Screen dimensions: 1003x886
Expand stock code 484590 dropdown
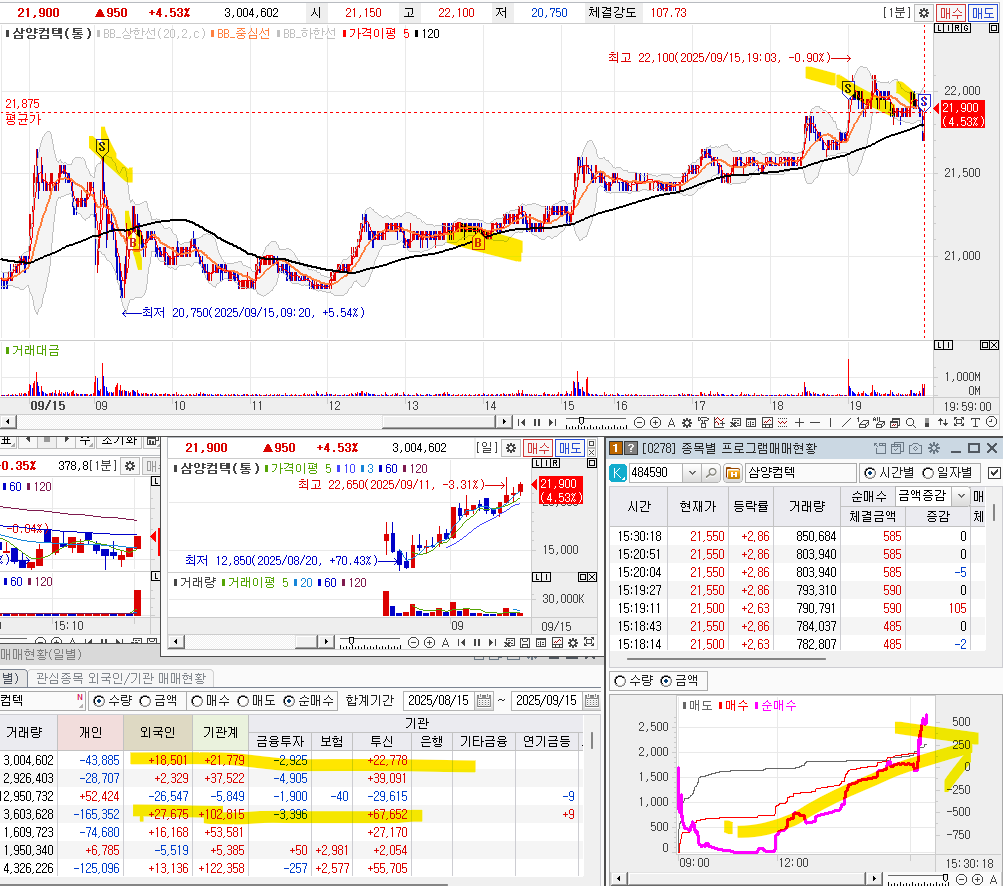click(691, 473)
